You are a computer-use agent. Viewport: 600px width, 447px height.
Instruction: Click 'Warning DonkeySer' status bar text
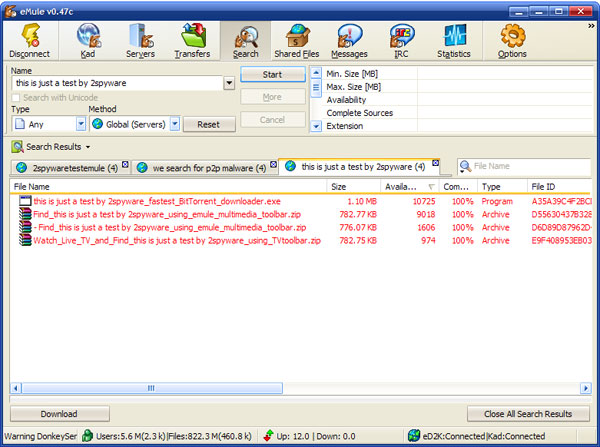point(41,436)
